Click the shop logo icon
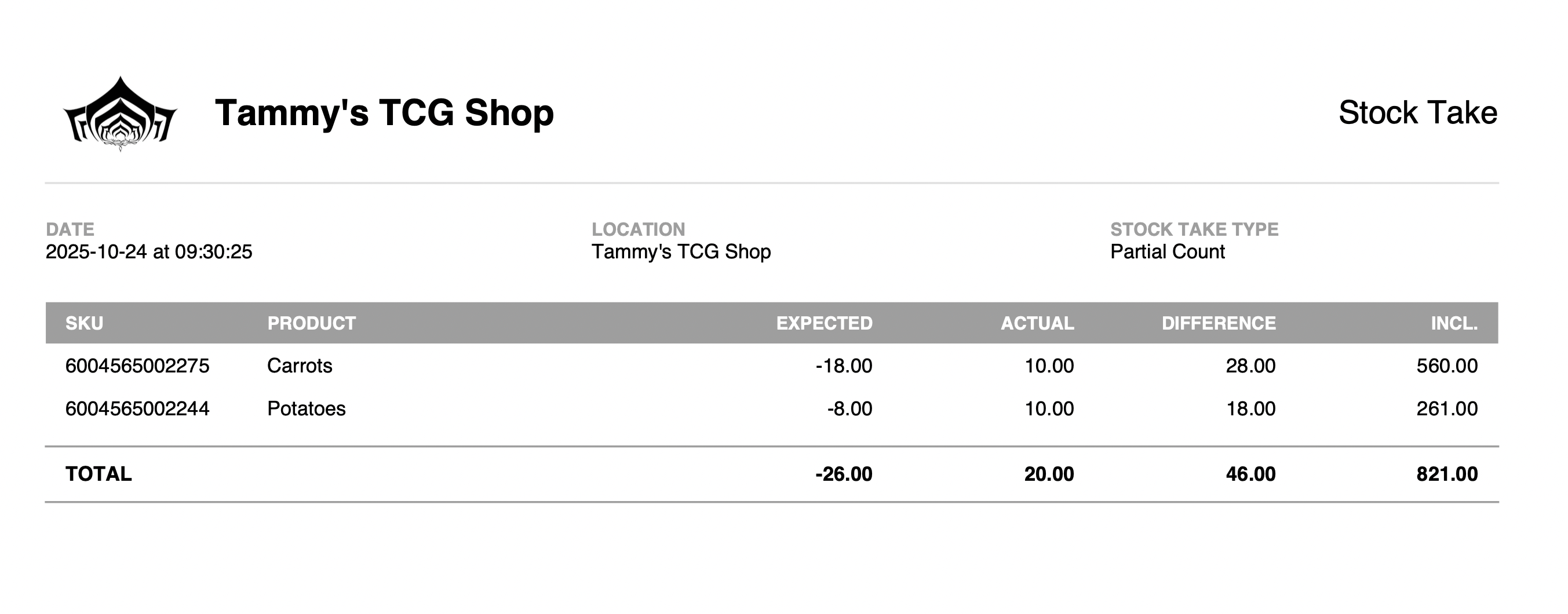The width and height of the screenshot is (1568, 614). (120, 114)
